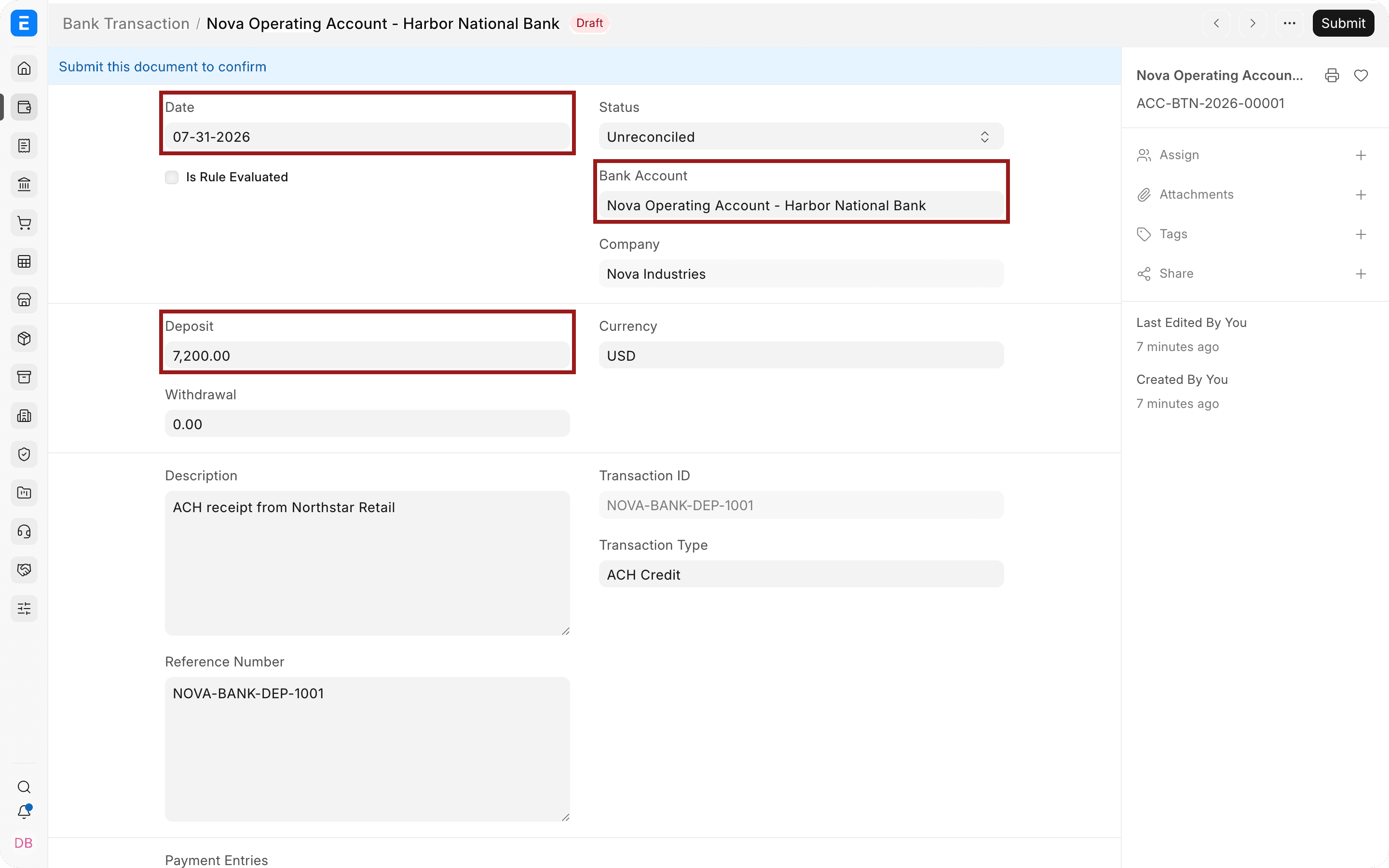Open the Status dropdown
1389x868 pixels.
coord(801,136)
